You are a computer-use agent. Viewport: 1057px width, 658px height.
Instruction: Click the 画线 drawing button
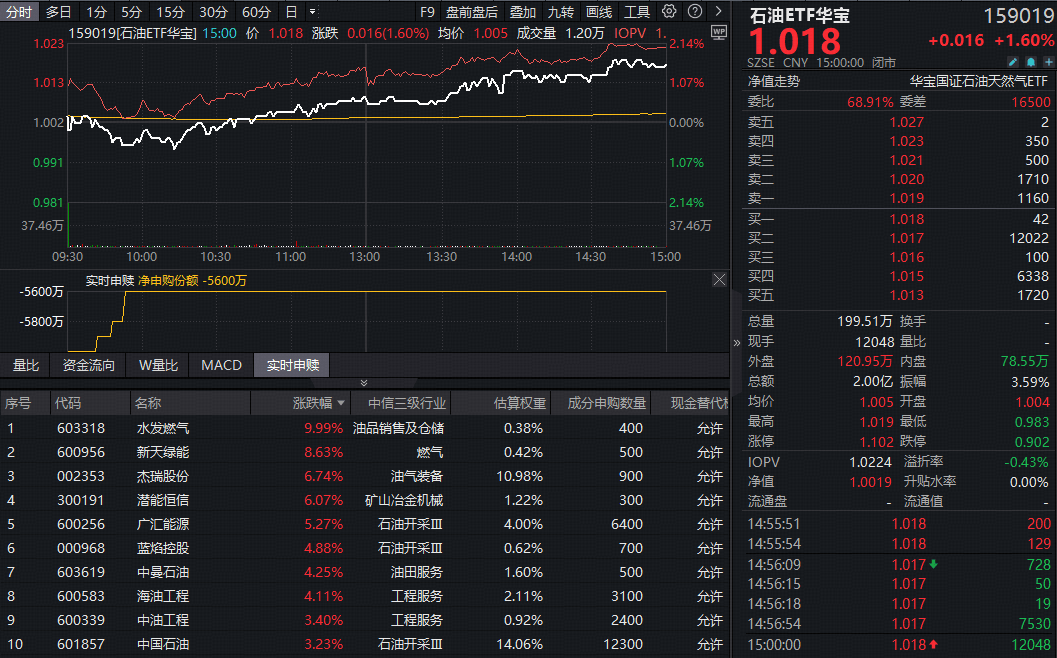click(599, 12)
